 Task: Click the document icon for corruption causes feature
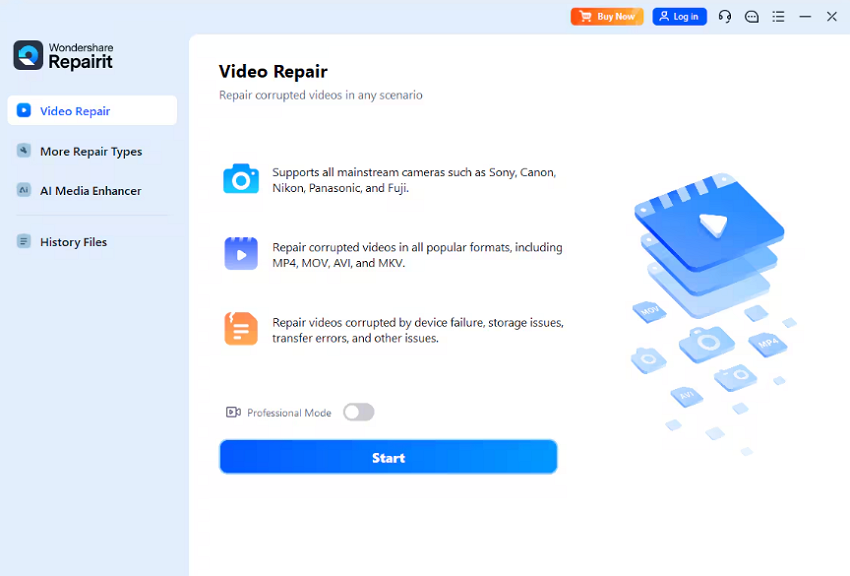(241, 328)
